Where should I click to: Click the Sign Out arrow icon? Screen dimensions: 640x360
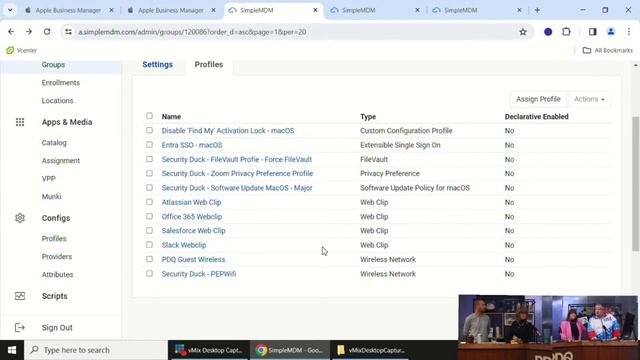[20, 327]
